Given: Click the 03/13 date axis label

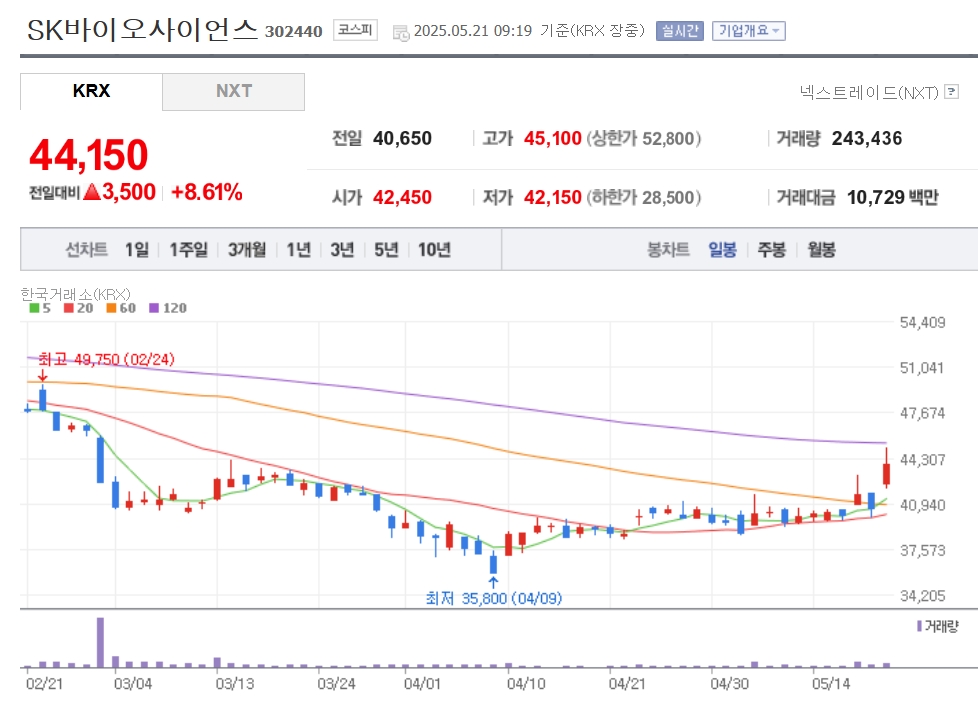Looking at the screenshot, I should coord(235,683).
